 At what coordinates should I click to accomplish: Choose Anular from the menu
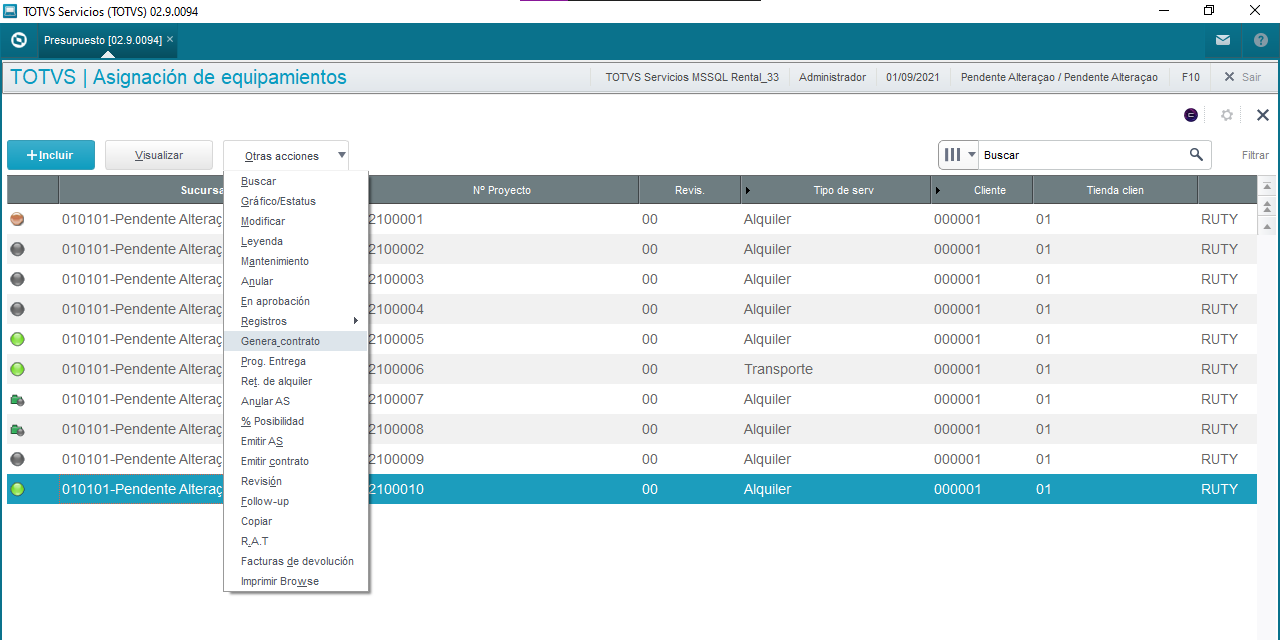(296, 281)
